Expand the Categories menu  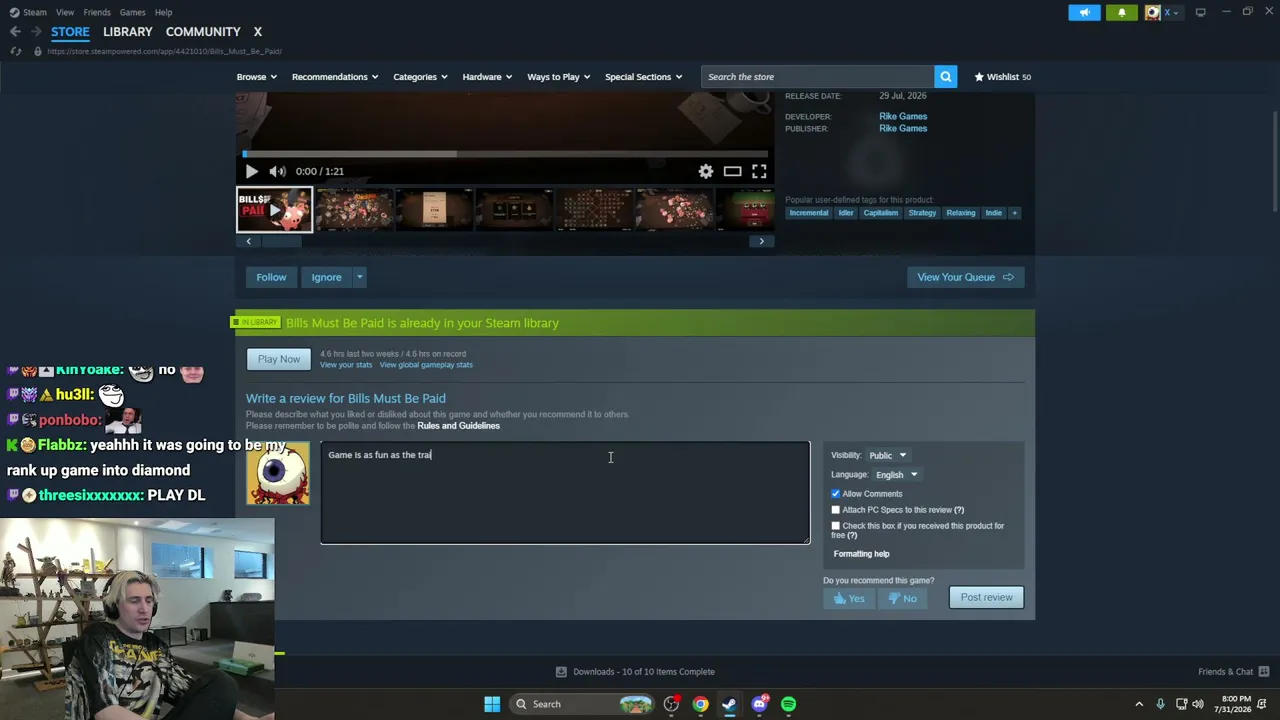point(419,77)
